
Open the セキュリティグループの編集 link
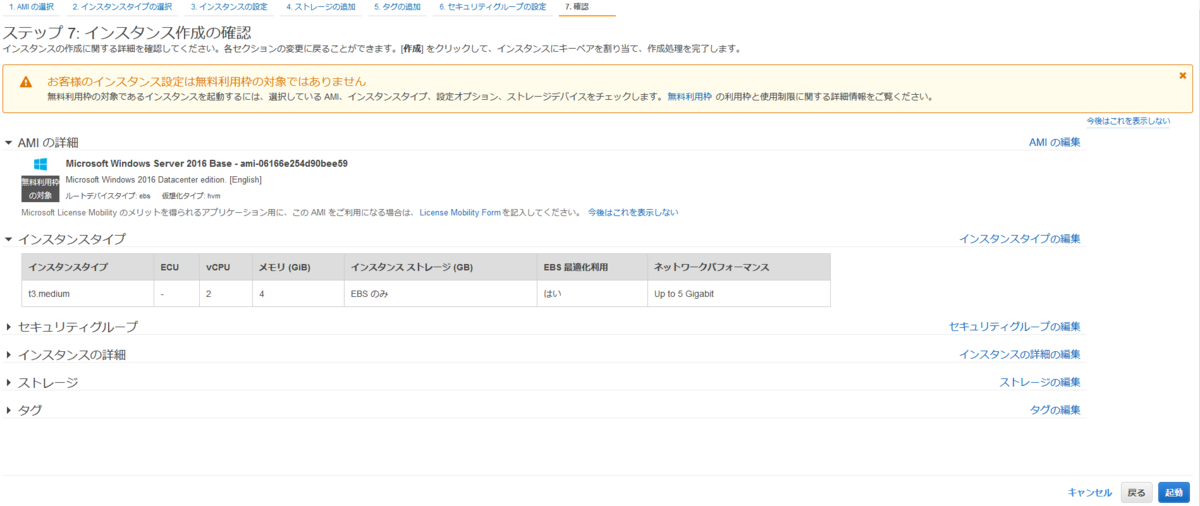click(1015, 327)
